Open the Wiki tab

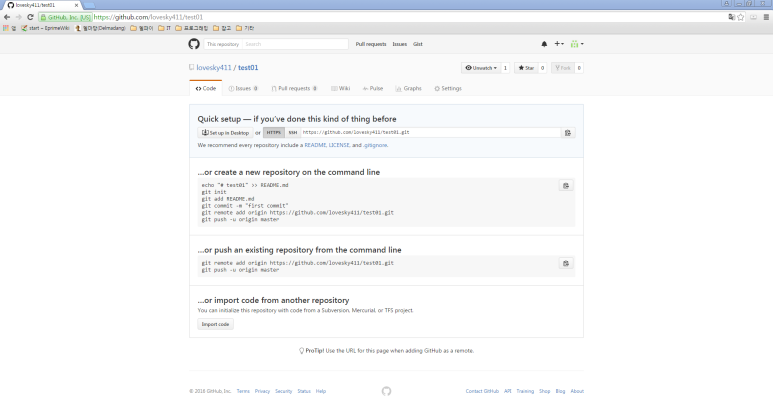(341, 88)
